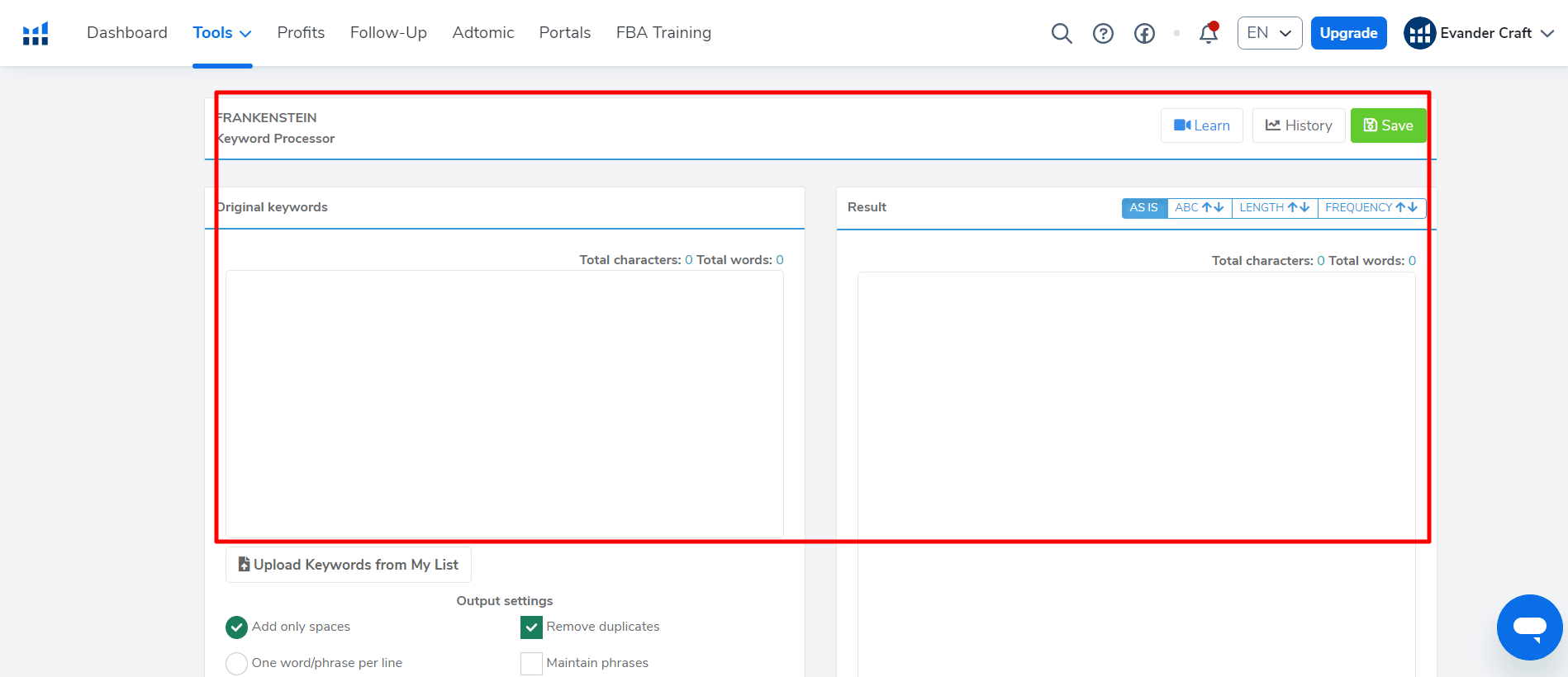Click the Helium 10 logo icon

(x=36, y=33)
